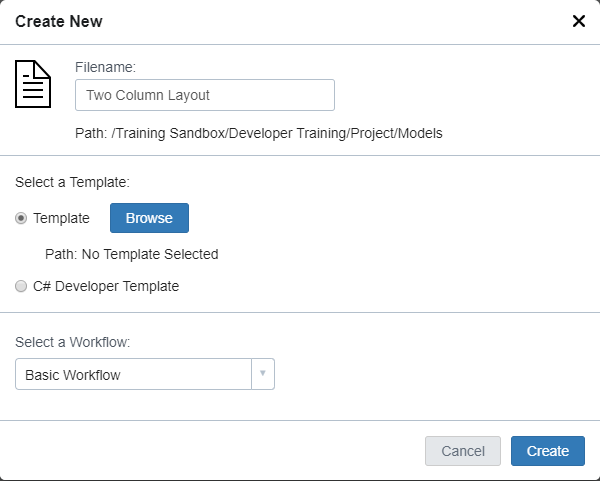
Task: Open the Basic Workflow dropdown
Action: pyautogui.click(x=144, y=375)
